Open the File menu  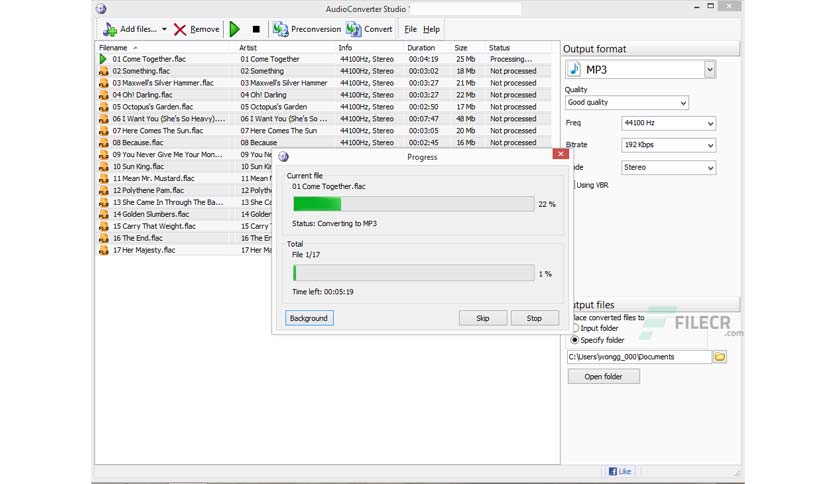tap(411, 29)
